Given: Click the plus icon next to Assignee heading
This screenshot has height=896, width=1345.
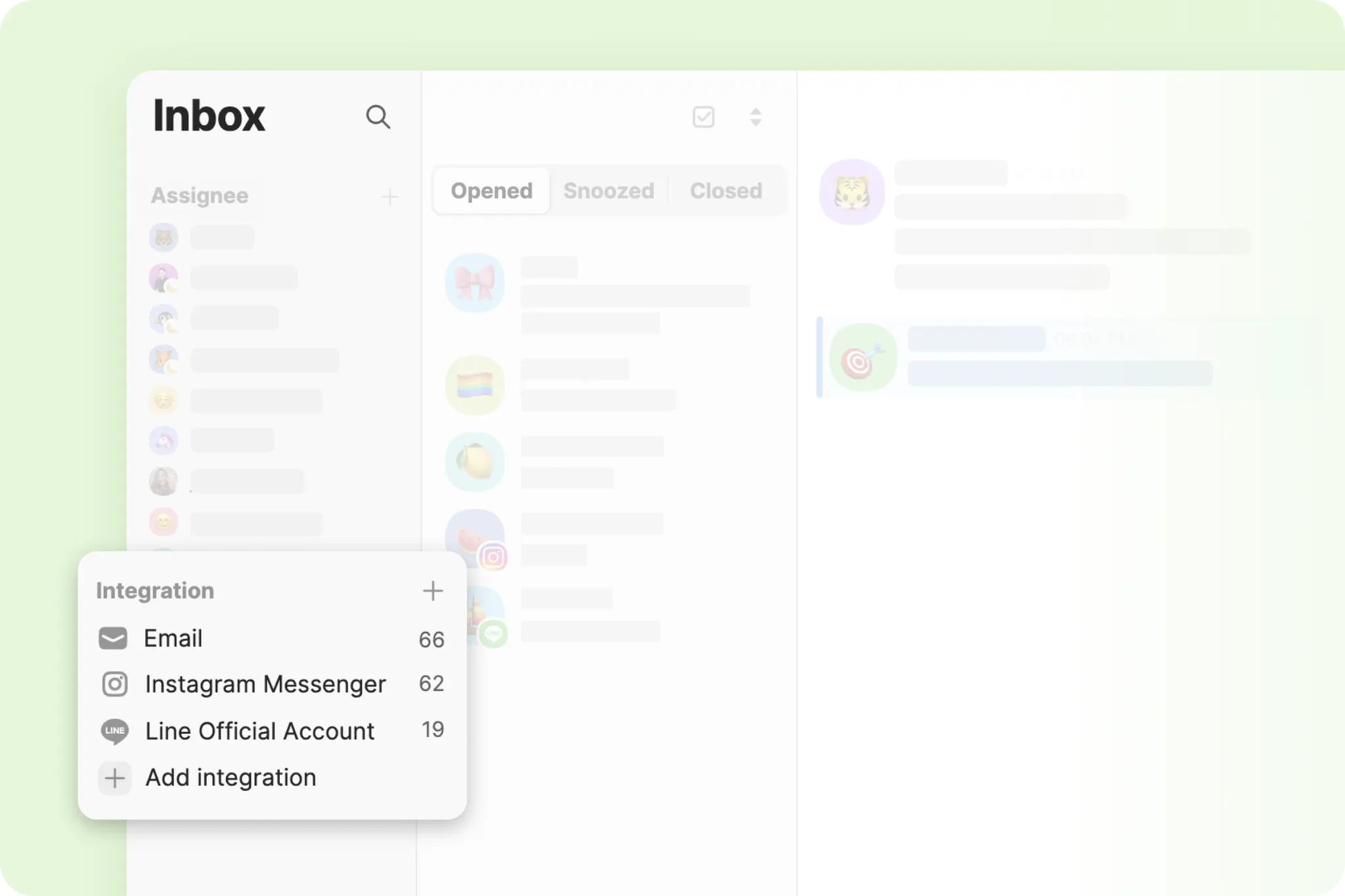Looking at the screenshot, I should click(x=389, y=196).
